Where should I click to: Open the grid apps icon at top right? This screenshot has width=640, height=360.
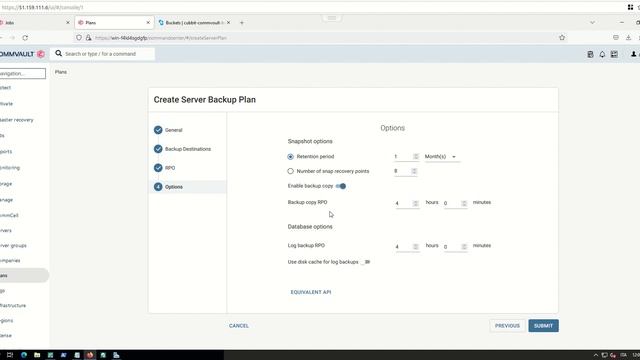630,7
